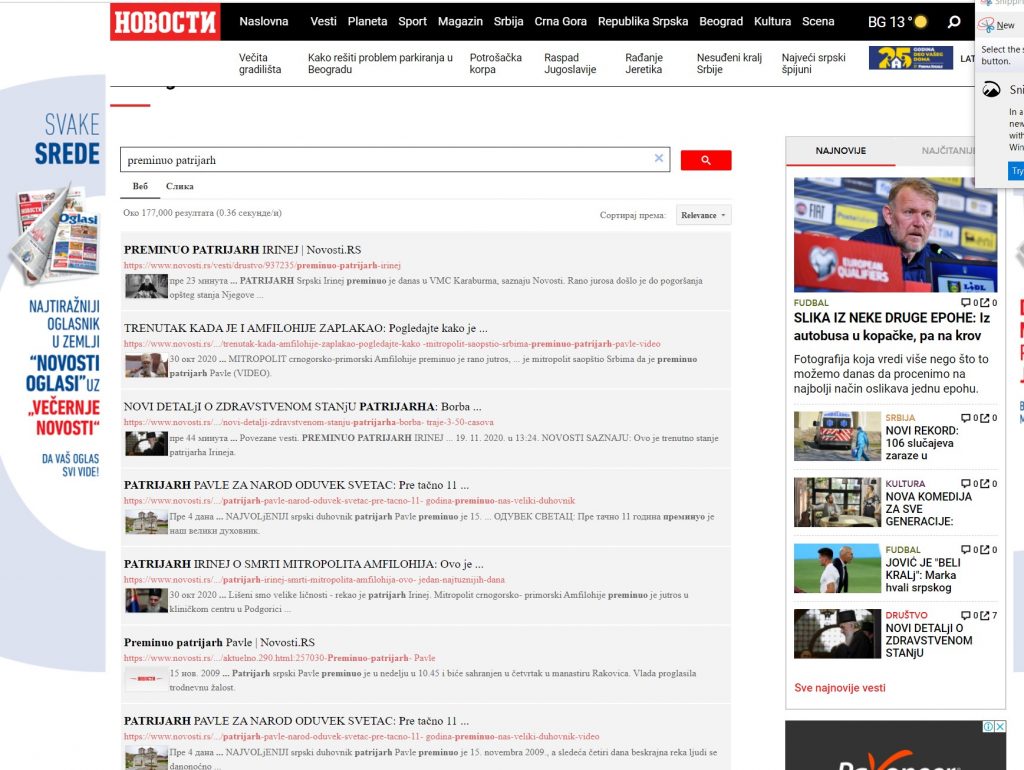This screenshot has height=770, width=1024.
Task: Open the Magazin menu item
Action: [460, 21]
